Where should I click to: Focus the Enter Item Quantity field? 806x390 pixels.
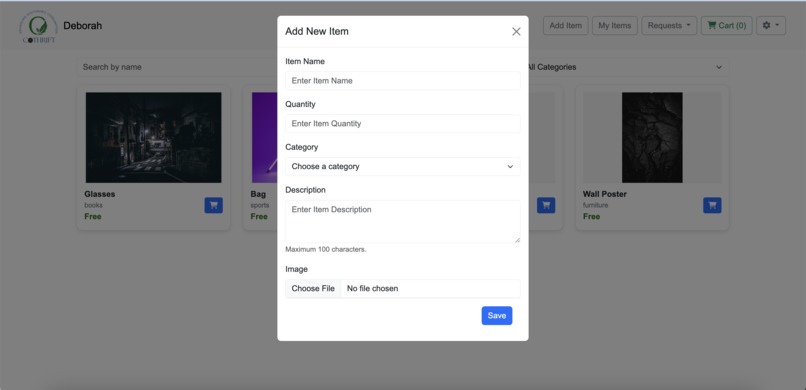402,123
